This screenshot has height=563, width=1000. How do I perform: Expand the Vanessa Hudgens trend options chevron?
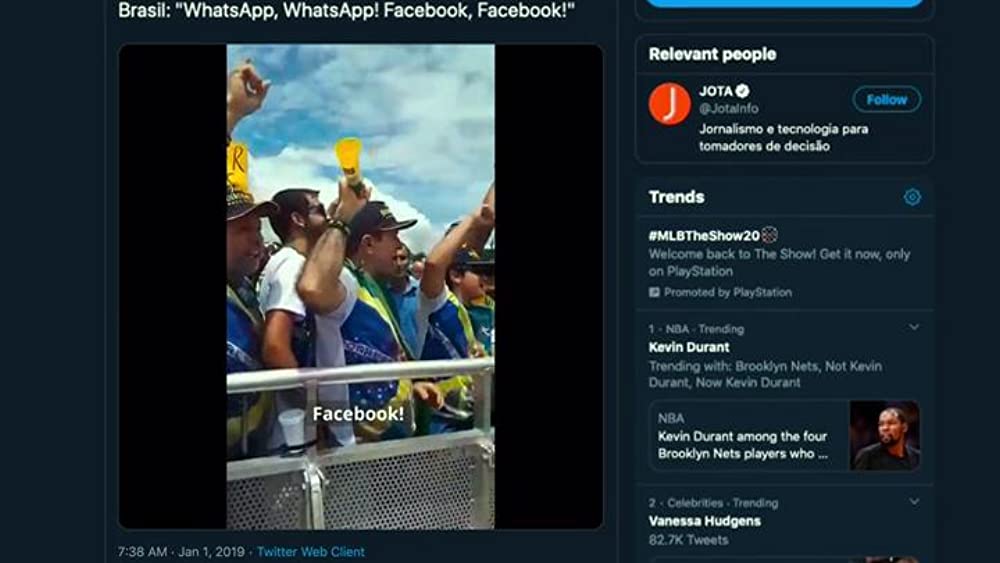pyautogui.click(x=914, y=502)
